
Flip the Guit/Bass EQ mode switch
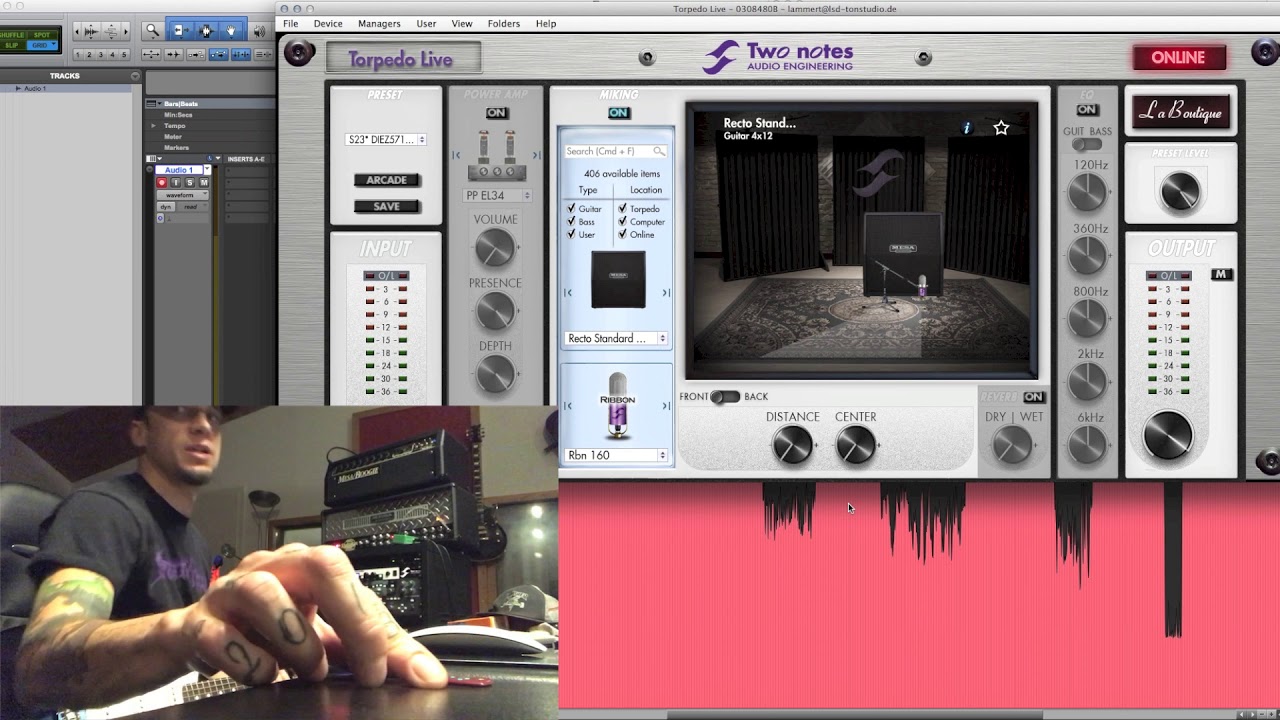[x=1086, y=144]
